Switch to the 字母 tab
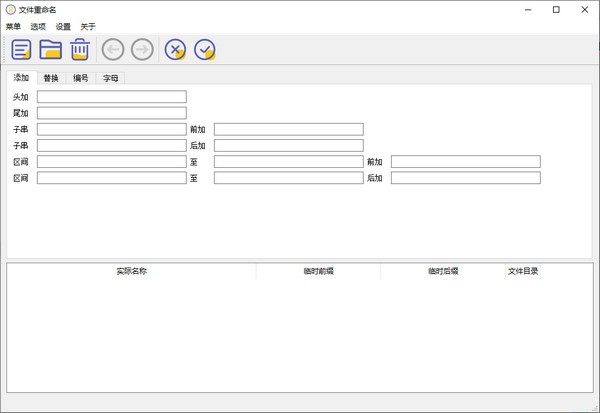Screen dimensions: 600x413 pyautogui.click(x=111, y=78)
